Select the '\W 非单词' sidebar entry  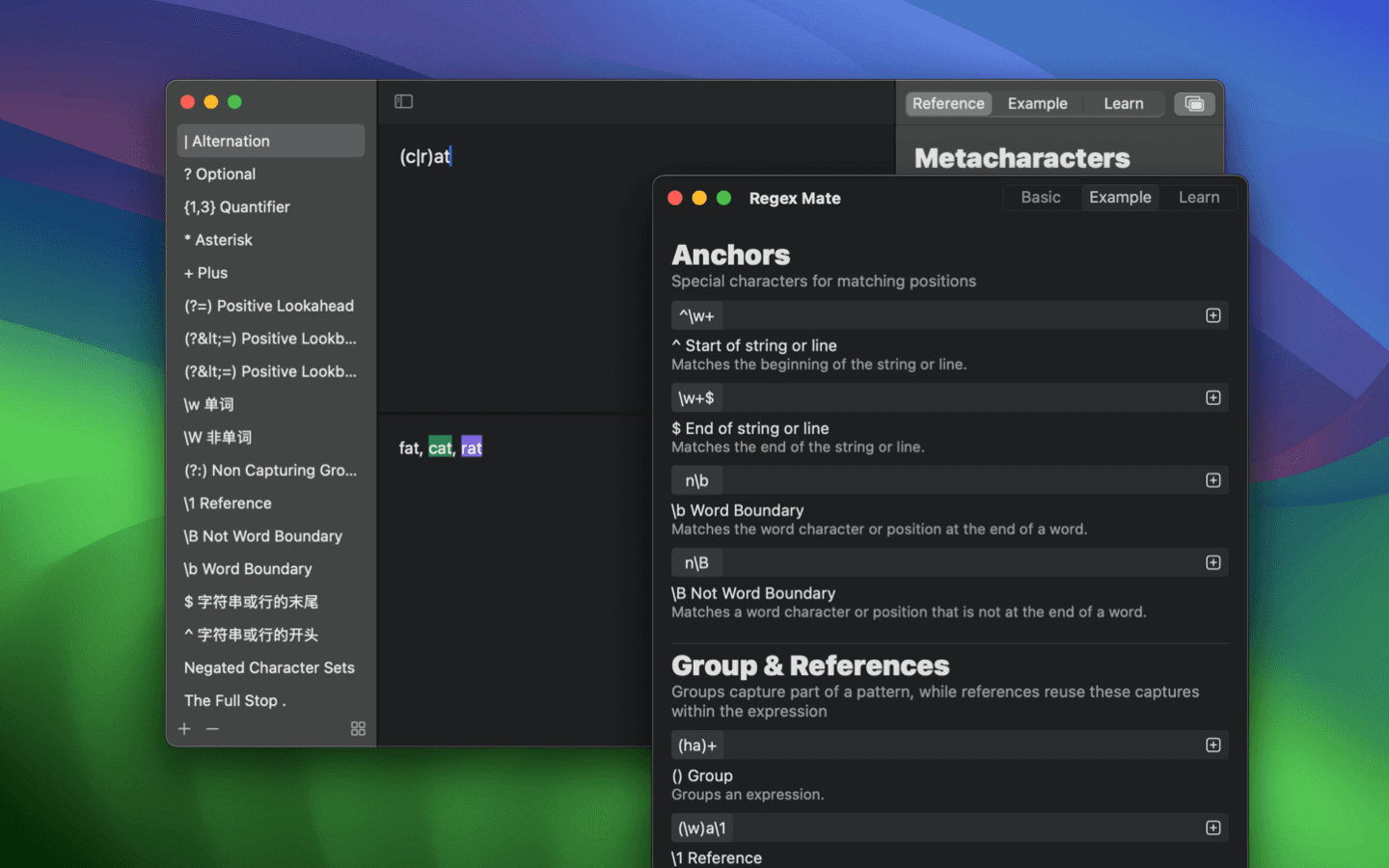click(x=271, y=437)
